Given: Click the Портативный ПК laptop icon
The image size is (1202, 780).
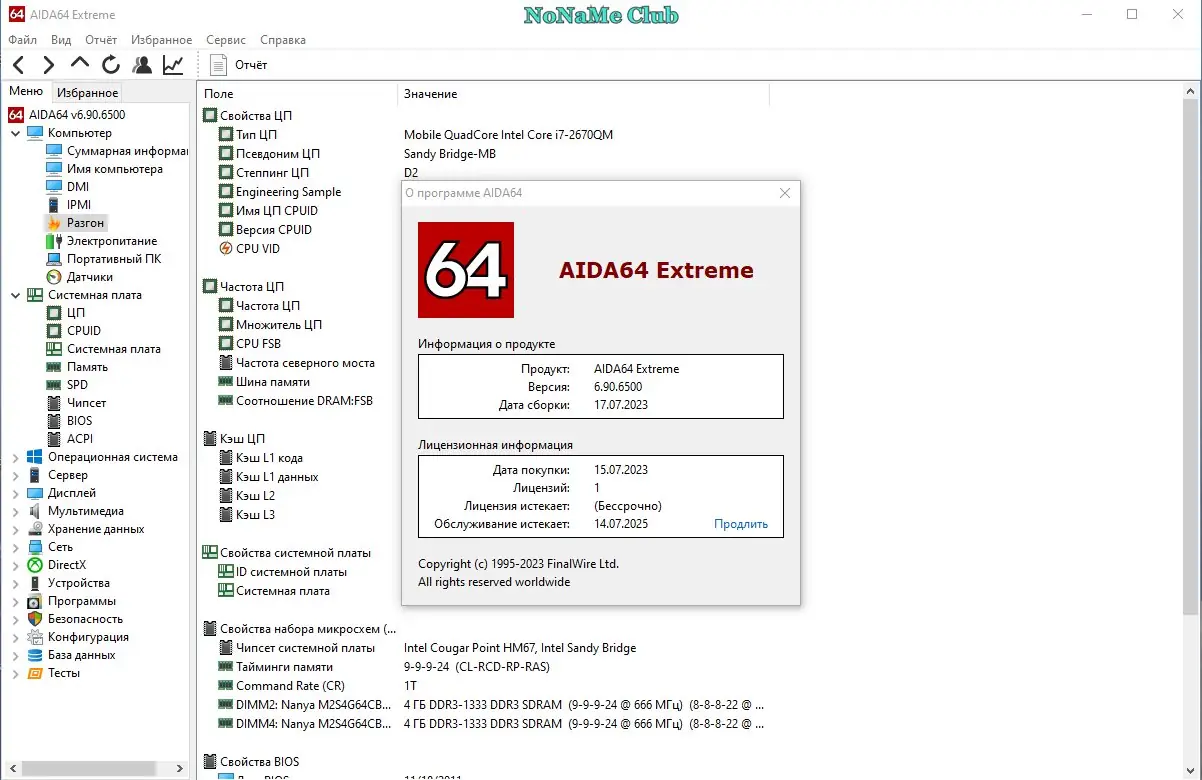Looking at the screenshot, I should [x=54, y=259].
